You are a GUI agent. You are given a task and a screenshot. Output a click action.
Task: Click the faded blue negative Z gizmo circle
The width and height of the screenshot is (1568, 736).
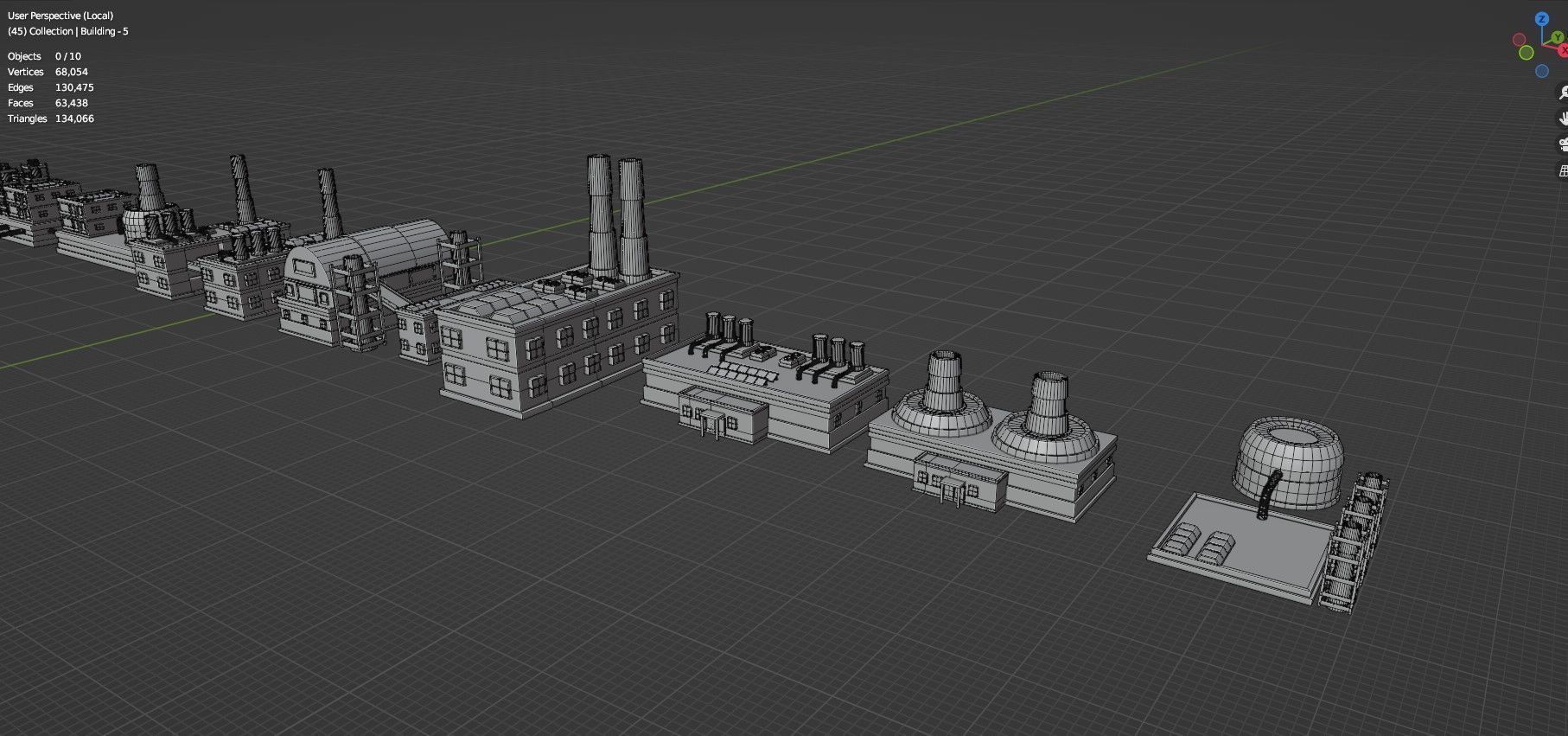click(1542, 71)
